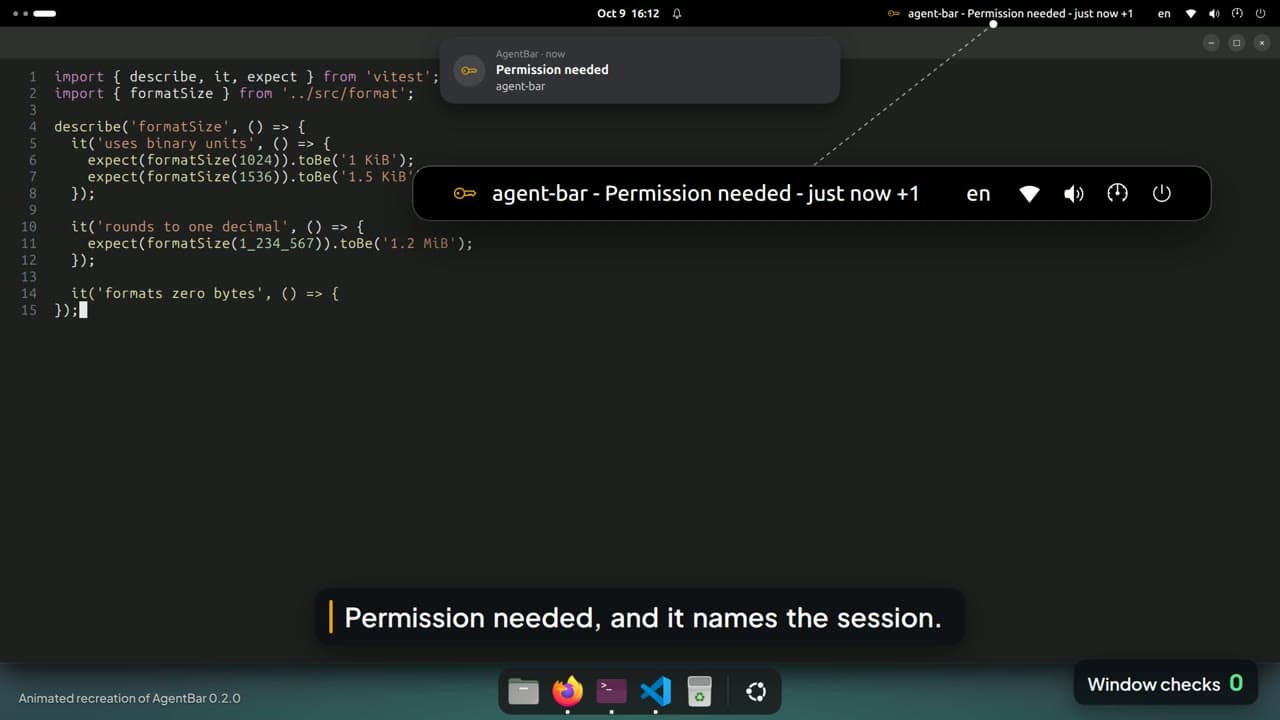The height and width of the screenshot is (720, 1280).
Task: Minimize the editor window
Action: tap(1211, 43)
